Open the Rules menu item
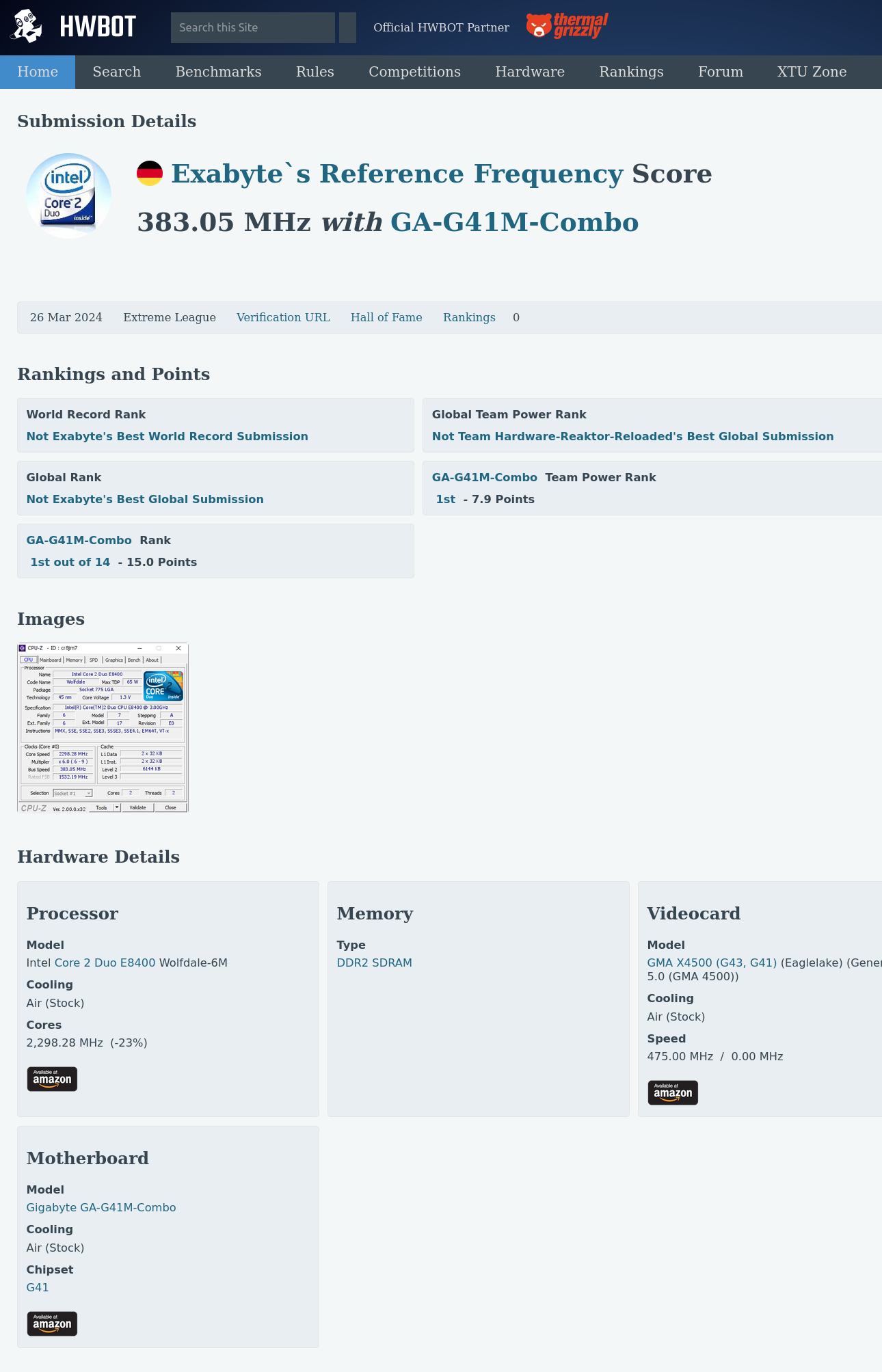Screen dimensions: 882x1372 pos(315,72)
